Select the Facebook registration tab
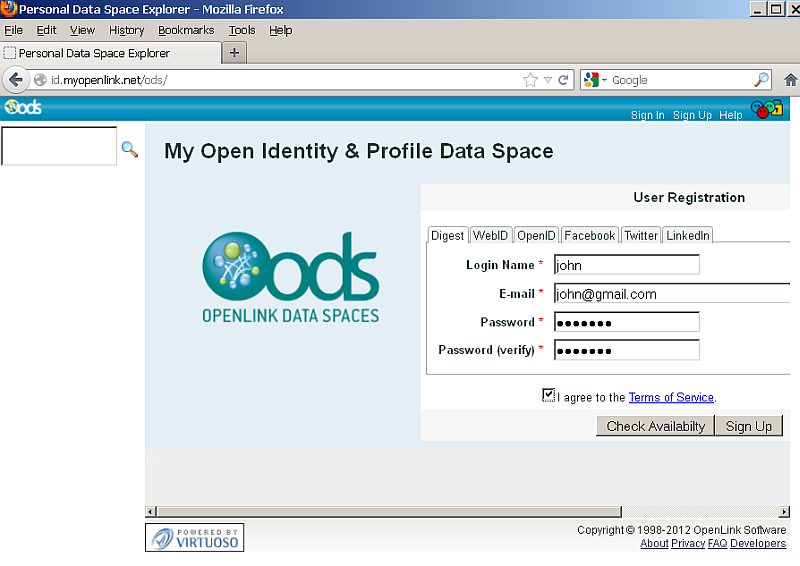Screen dimensions: 800x566 click(589, 235)
